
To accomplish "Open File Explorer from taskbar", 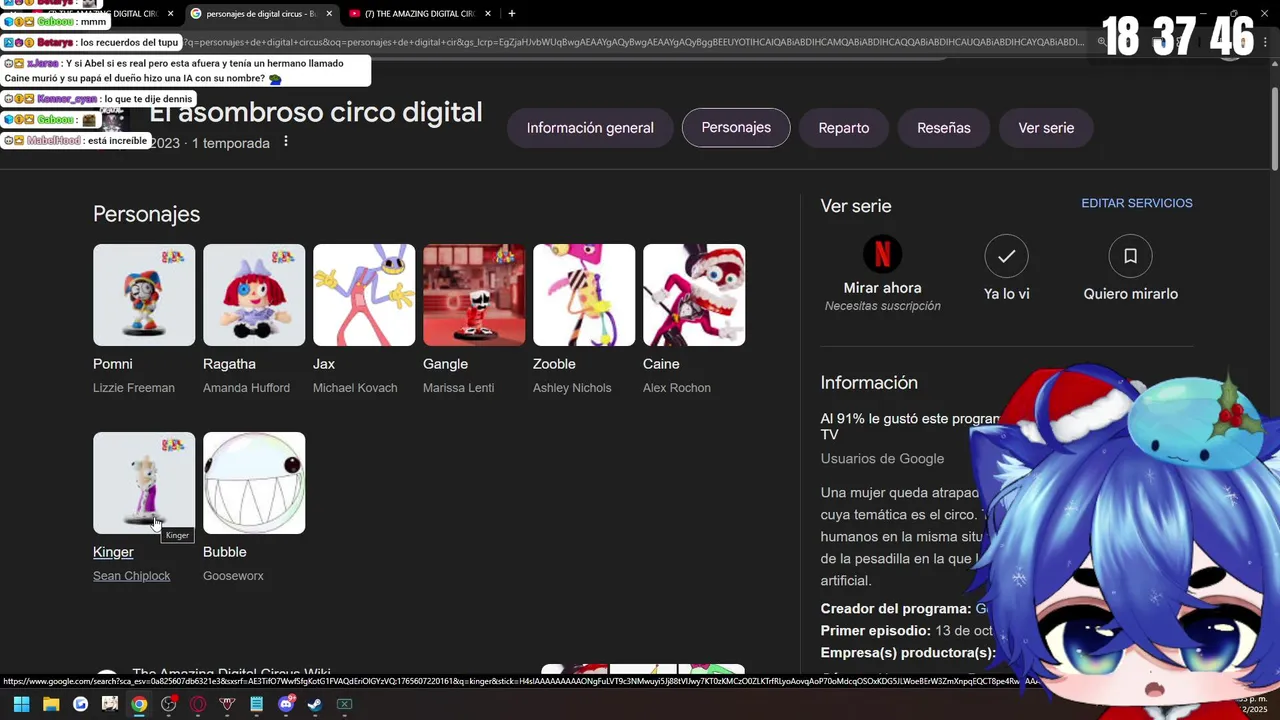I will click(51, 704).
